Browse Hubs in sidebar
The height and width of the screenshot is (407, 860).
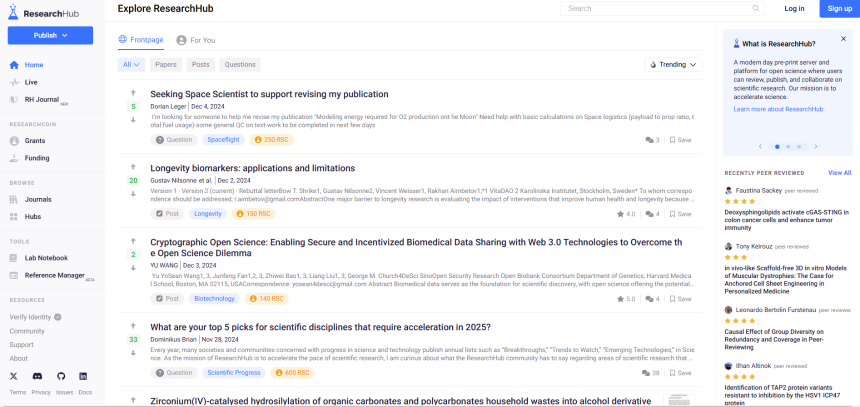click(32, 217)
